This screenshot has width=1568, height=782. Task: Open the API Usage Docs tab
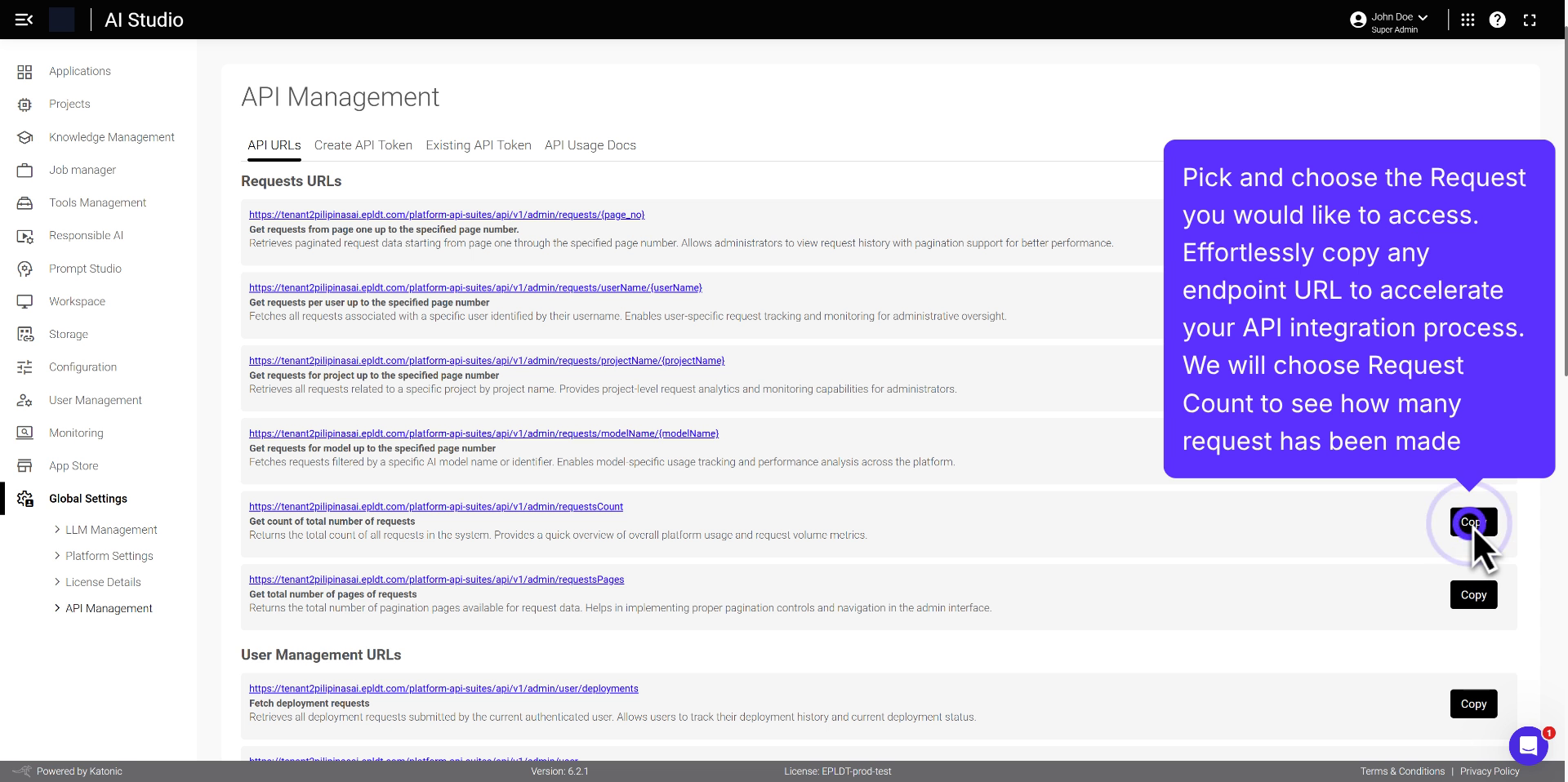click(x=590, y=145)
